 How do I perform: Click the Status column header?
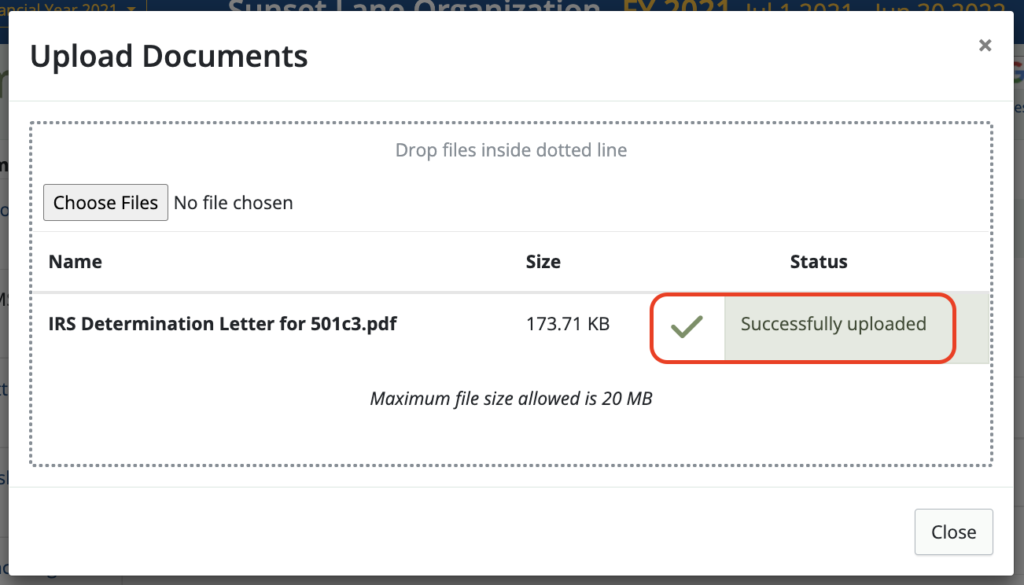pyautogui.click(x=818, y=261)
